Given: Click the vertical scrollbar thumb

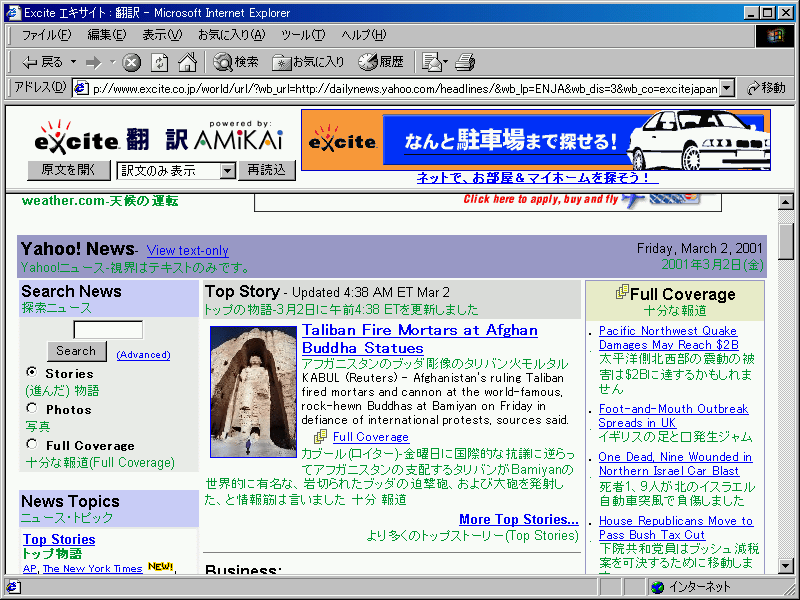Looking at the screenshot, I should click(x=785, y=242).
